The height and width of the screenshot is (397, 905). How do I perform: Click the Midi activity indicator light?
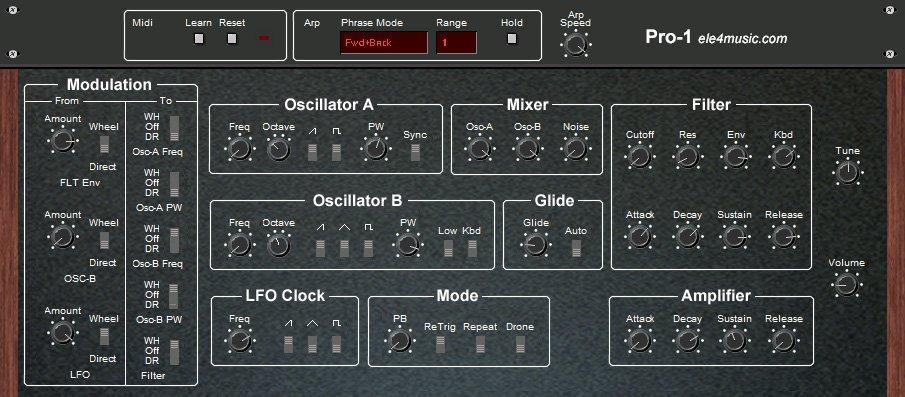pos(264,39)
